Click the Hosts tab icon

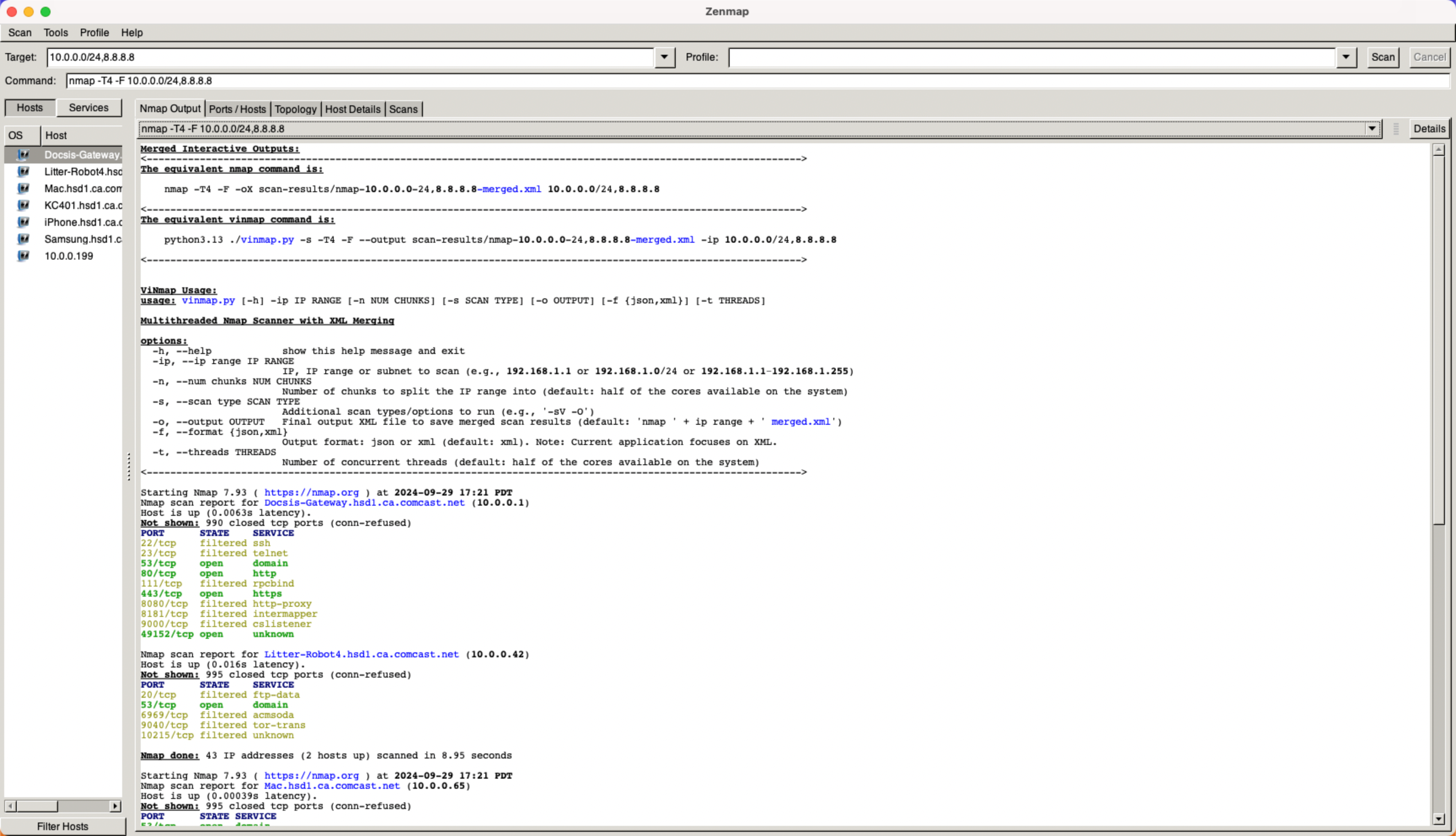(x=29, y=107)
